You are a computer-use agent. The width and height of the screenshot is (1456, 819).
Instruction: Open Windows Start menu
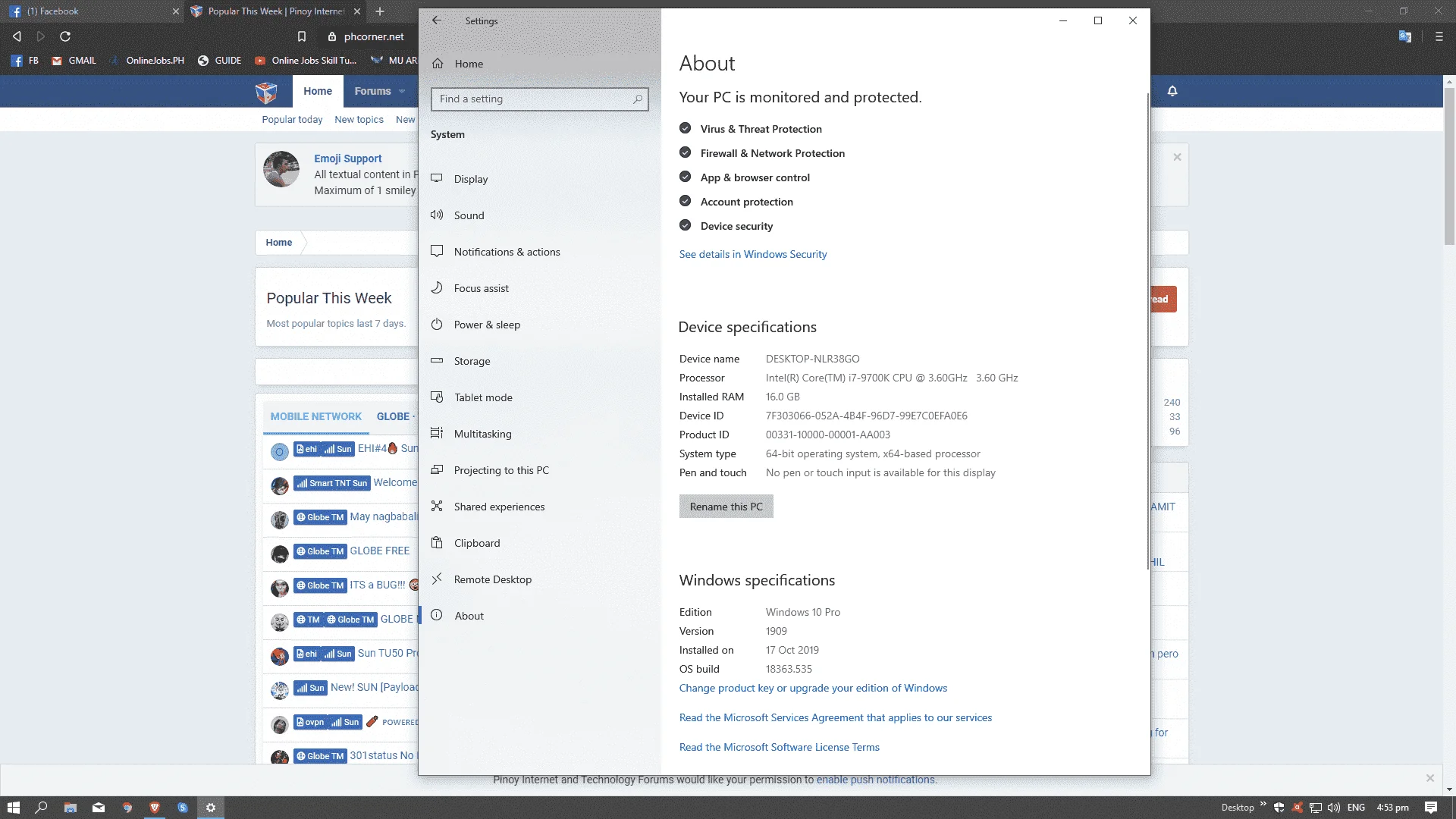coord(13,808)
